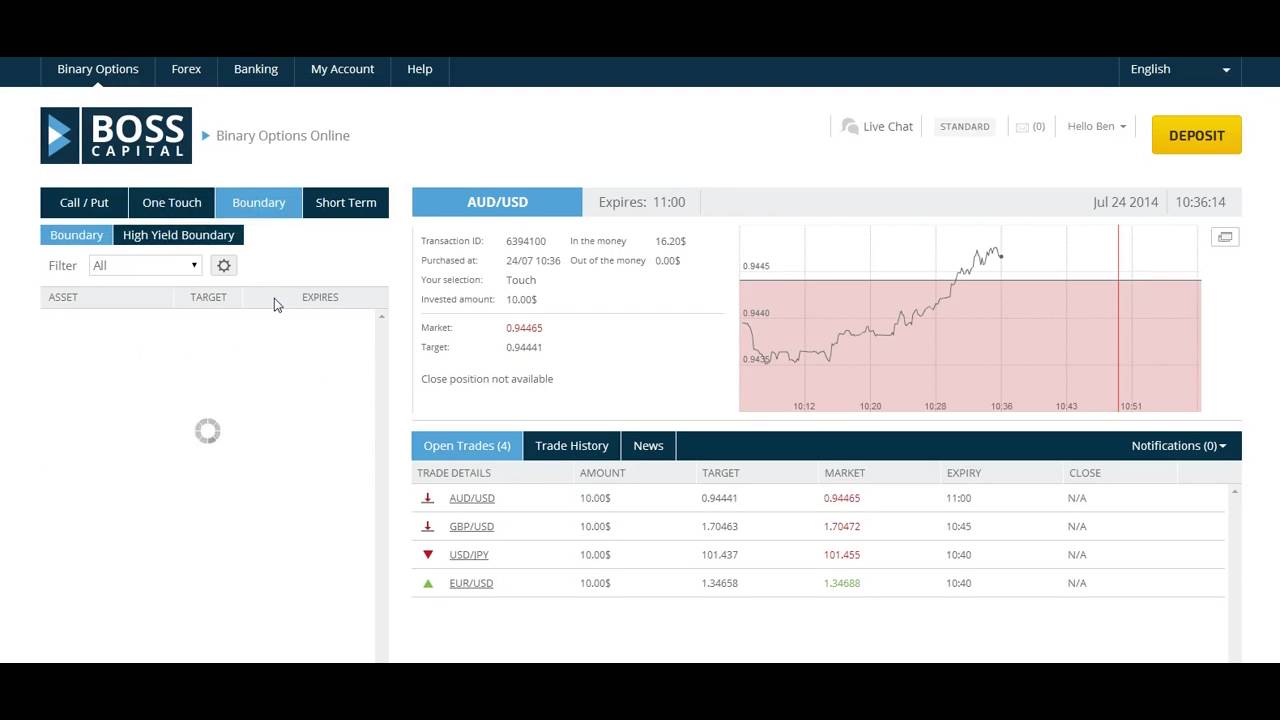
Task: Click the Live Chat speech bubble icon
Action: (x=850, y=126)
